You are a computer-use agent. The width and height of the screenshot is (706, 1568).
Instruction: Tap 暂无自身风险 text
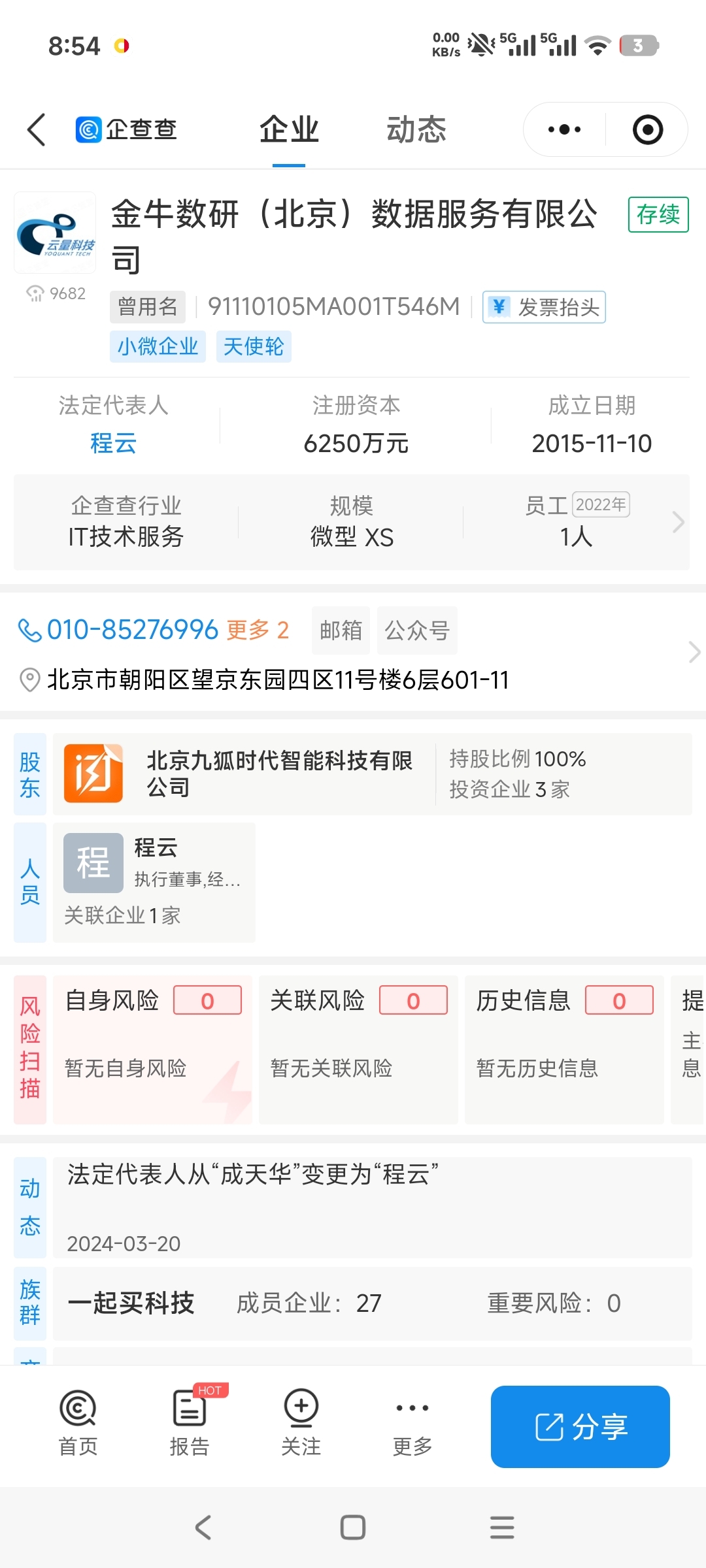(x=126, y=1068)
